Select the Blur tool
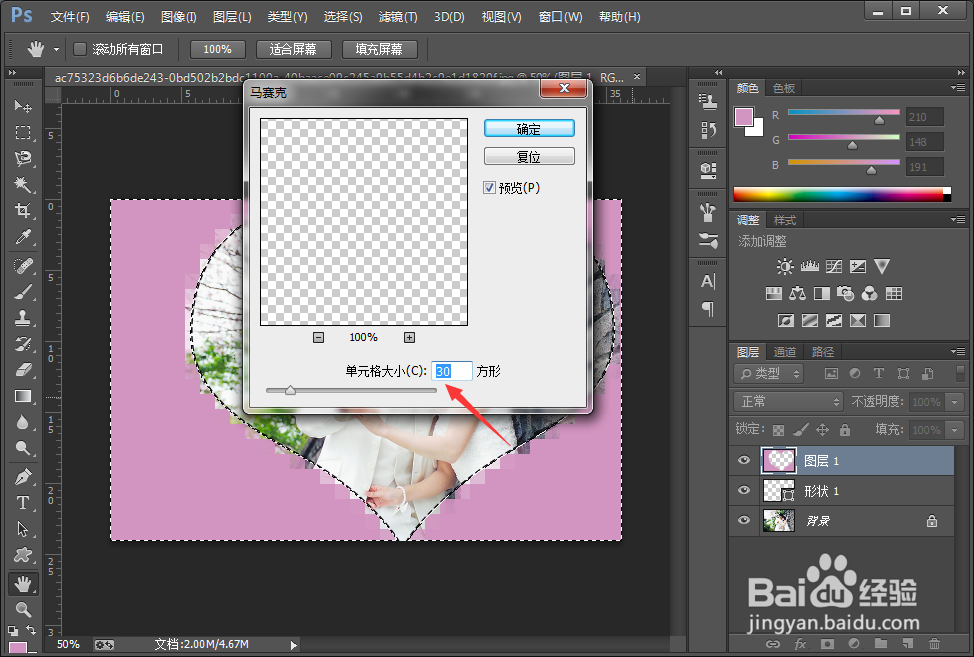The image size is (974, 657). (x=23, y=422)
